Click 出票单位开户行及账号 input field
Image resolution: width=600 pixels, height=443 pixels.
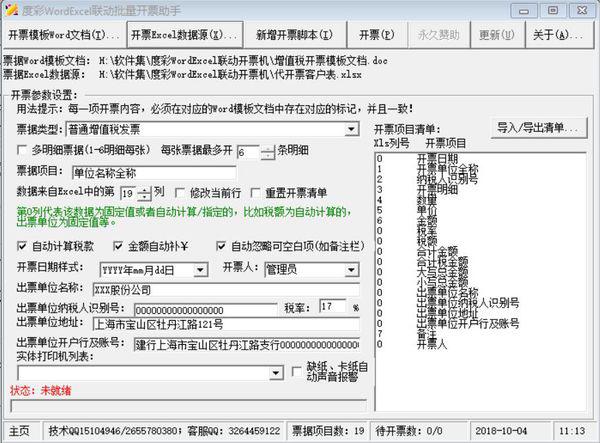(247, 345)
